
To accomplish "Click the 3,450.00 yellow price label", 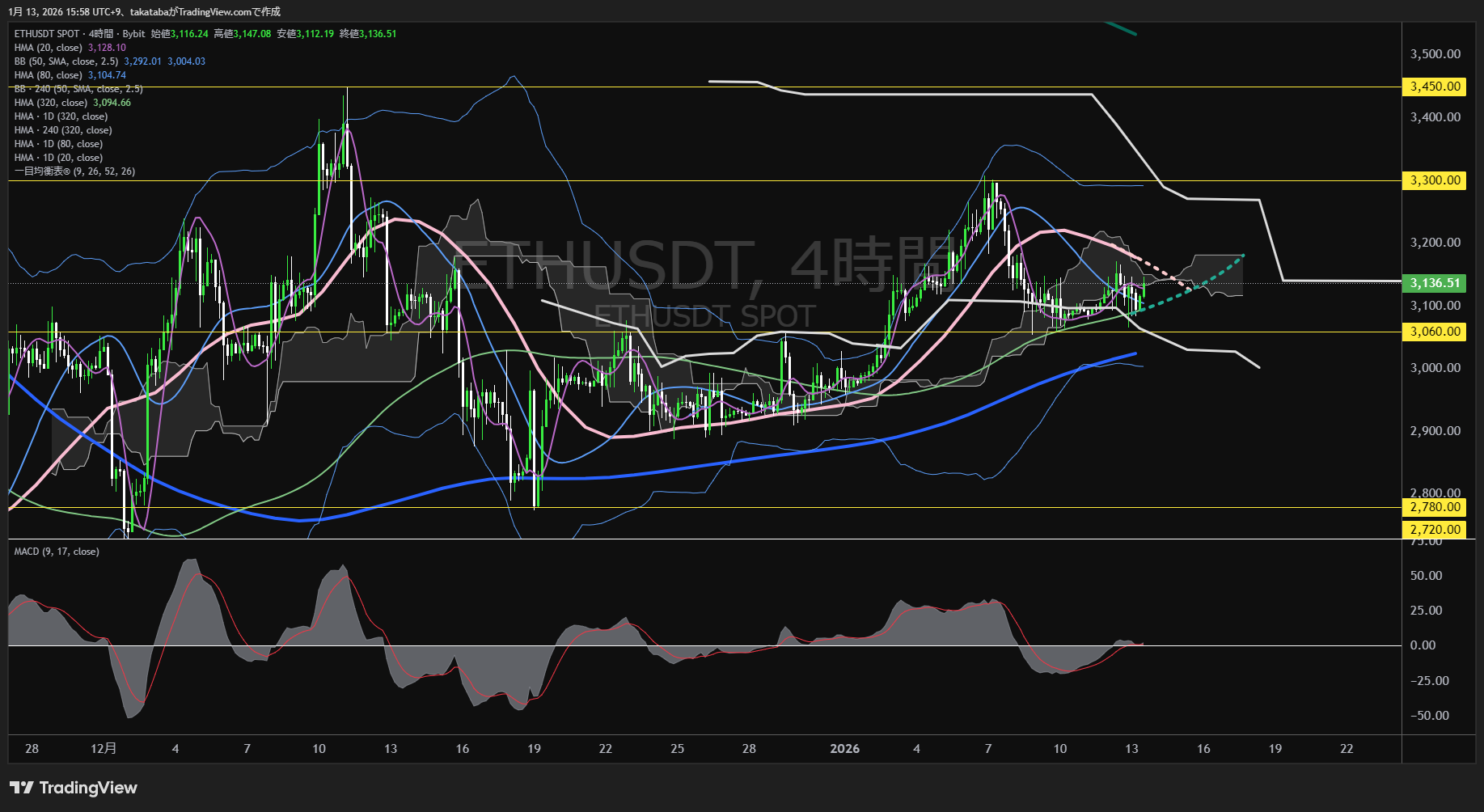I will [1435, 87].
